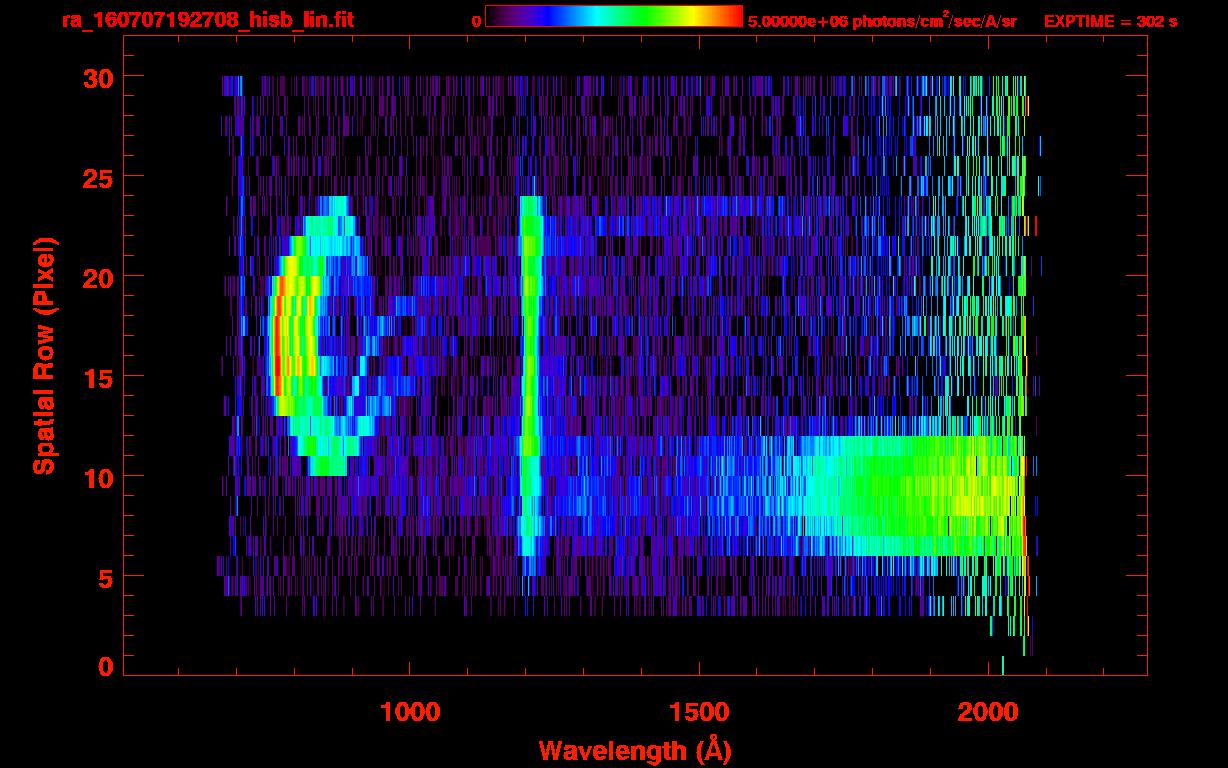
Task: Click y-axis tick label 0
Action: 106,667
